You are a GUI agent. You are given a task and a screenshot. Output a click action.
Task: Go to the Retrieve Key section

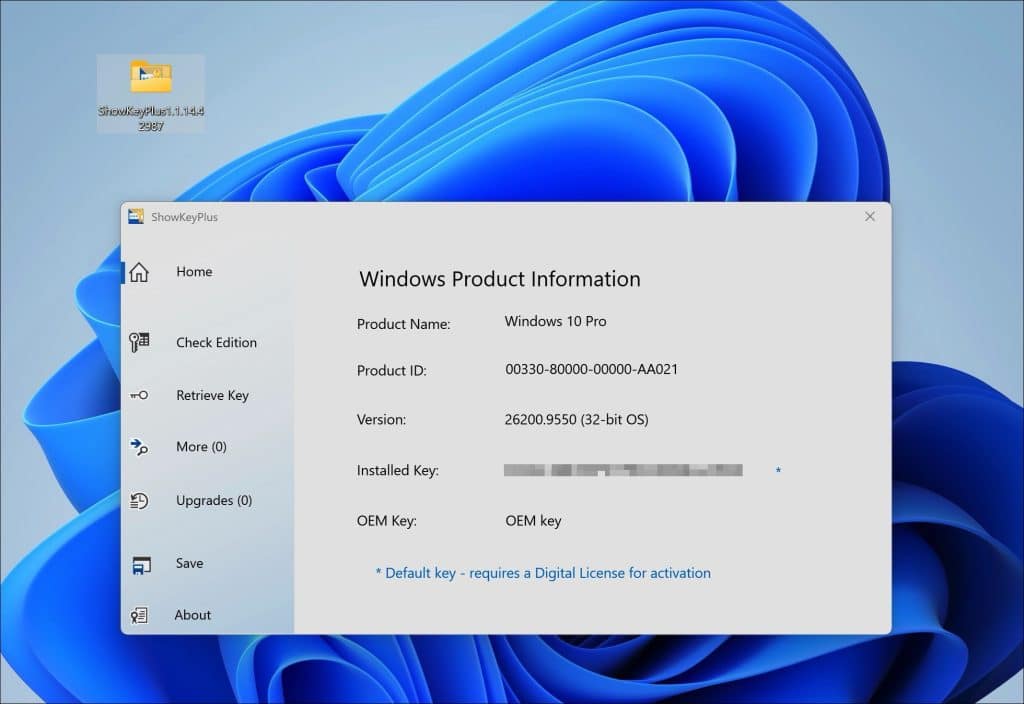tap(212, 395)
